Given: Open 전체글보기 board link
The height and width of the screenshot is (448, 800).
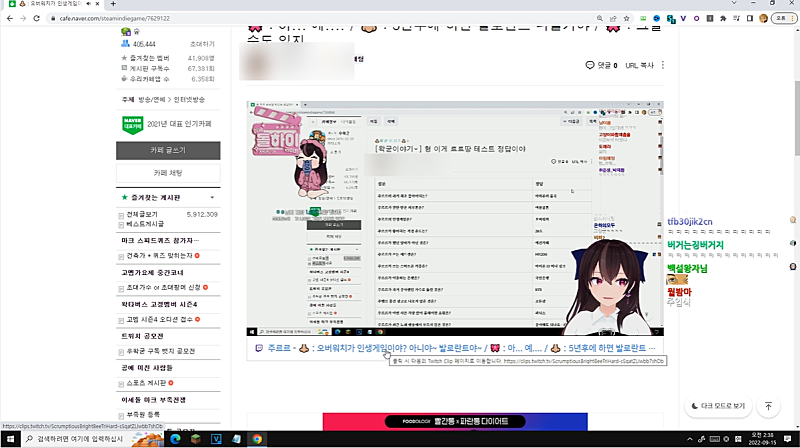Looking at the screenshot, I should pyautogui.click(x=142, y=214).
